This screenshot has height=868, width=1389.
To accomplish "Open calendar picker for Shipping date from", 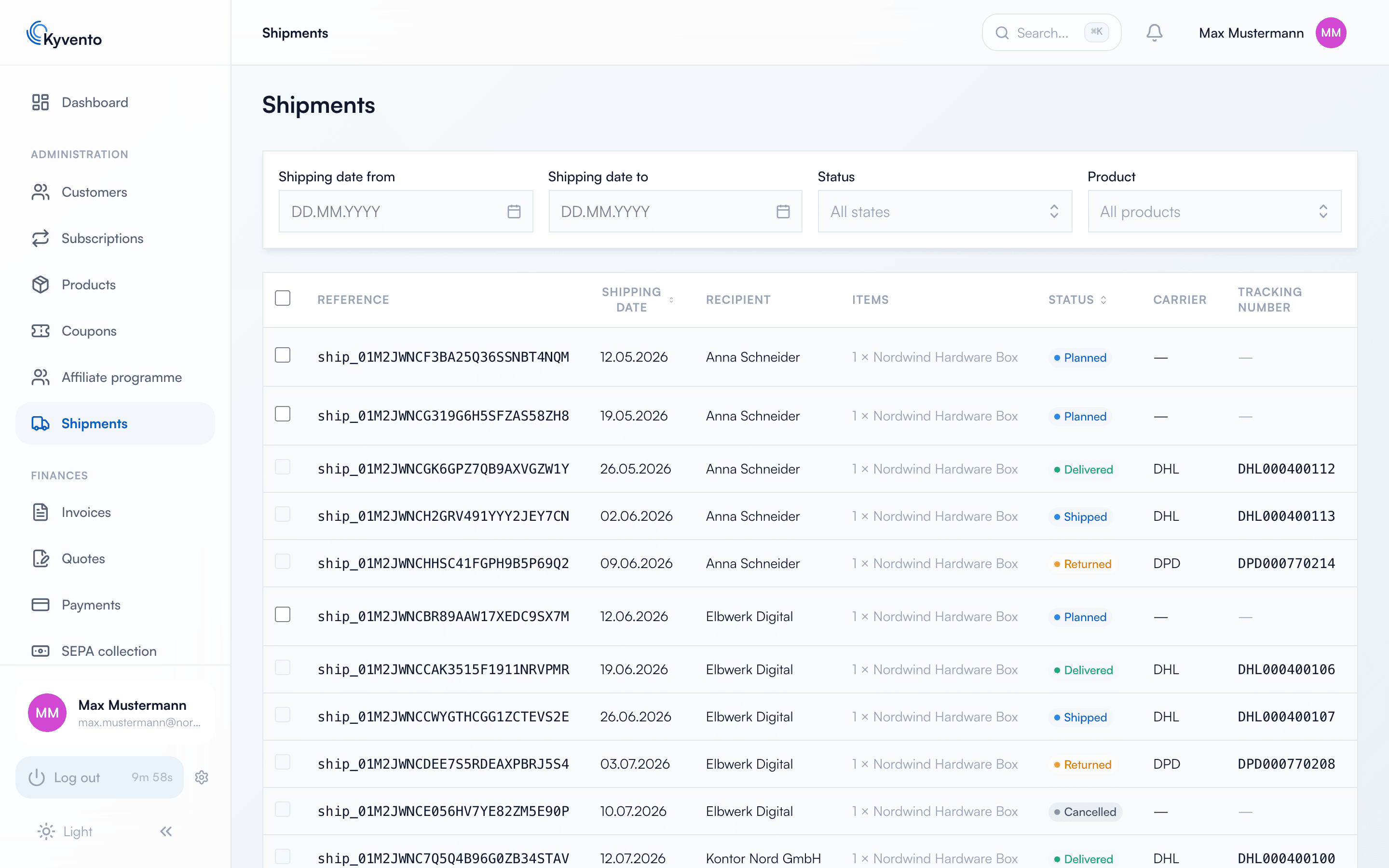I will point(514,211).
